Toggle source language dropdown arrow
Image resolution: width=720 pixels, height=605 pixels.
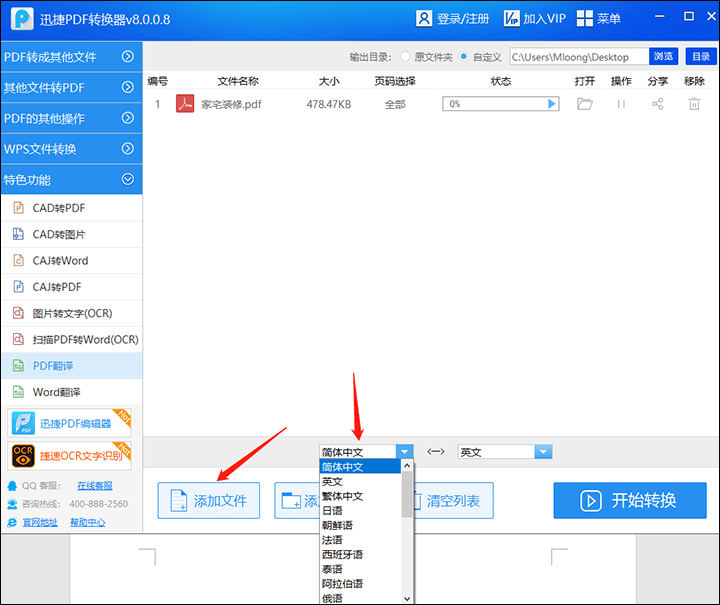[404, 452]
